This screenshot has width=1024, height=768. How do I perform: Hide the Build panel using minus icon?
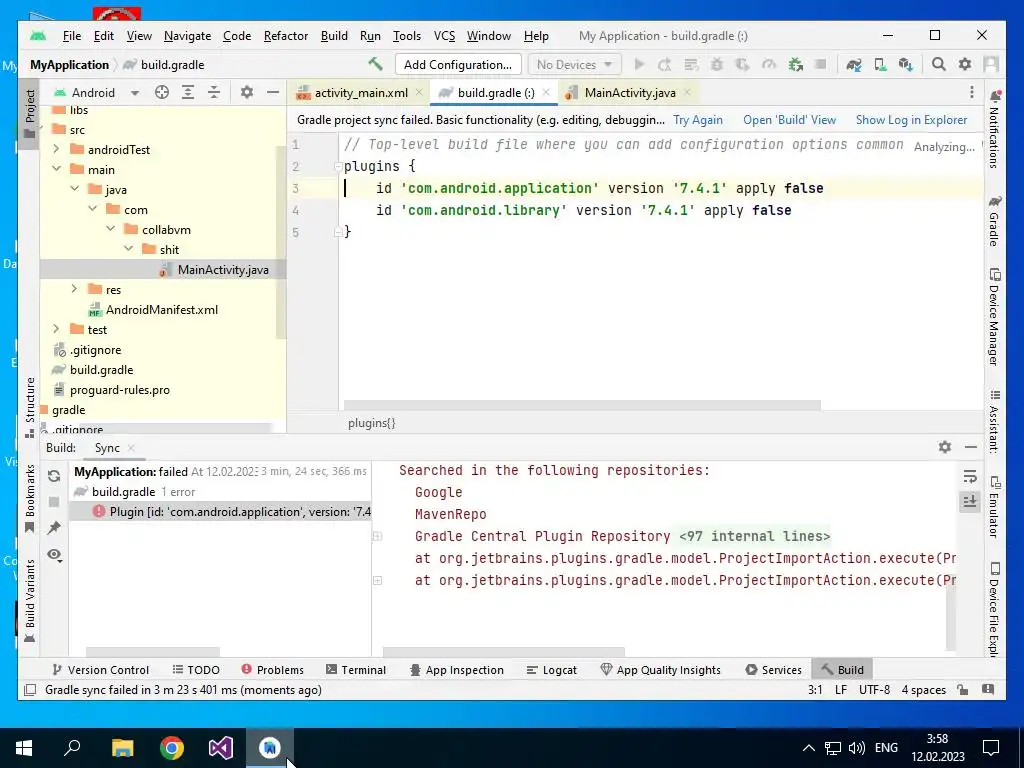(x=970, y=447)
